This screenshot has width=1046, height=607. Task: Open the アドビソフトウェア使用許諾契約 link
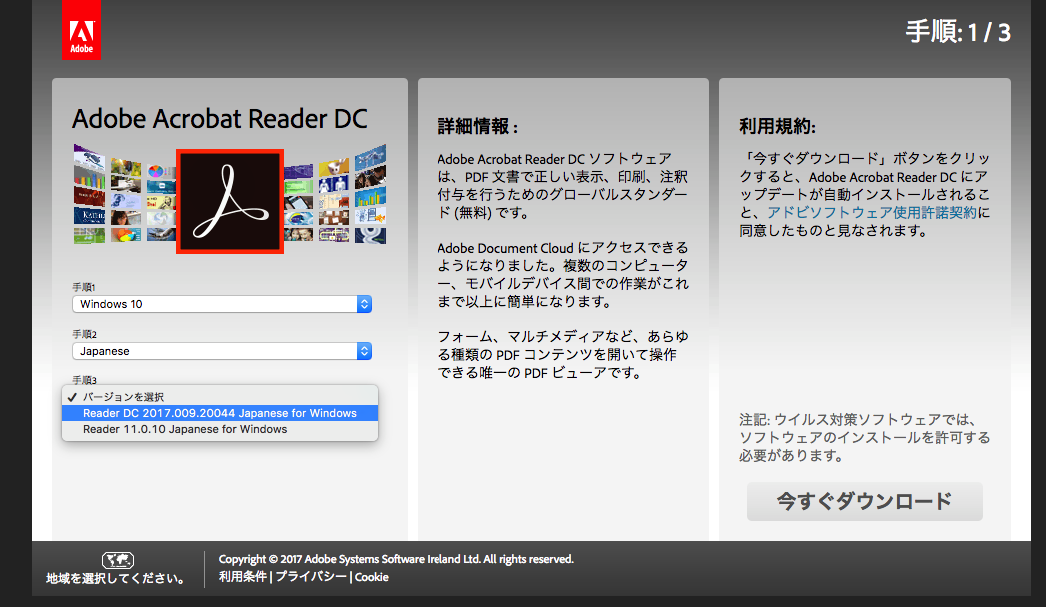pyautogui.click(x=872, y=213)
